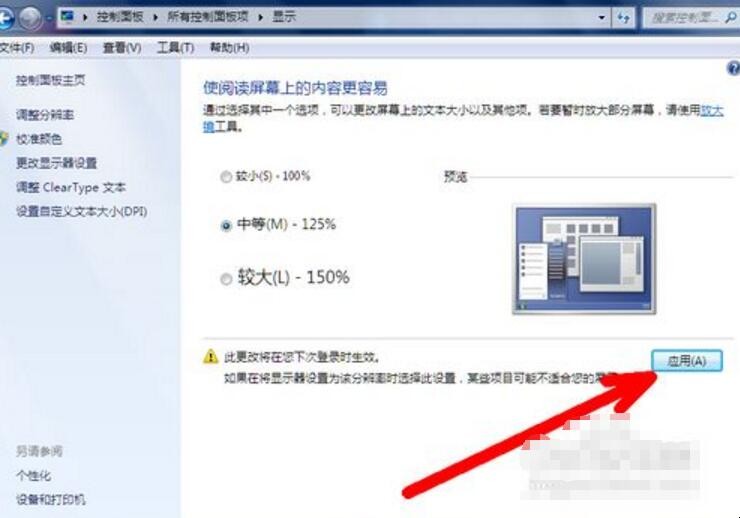Click the yellow warning triangle icon

[x=210, y=357]
